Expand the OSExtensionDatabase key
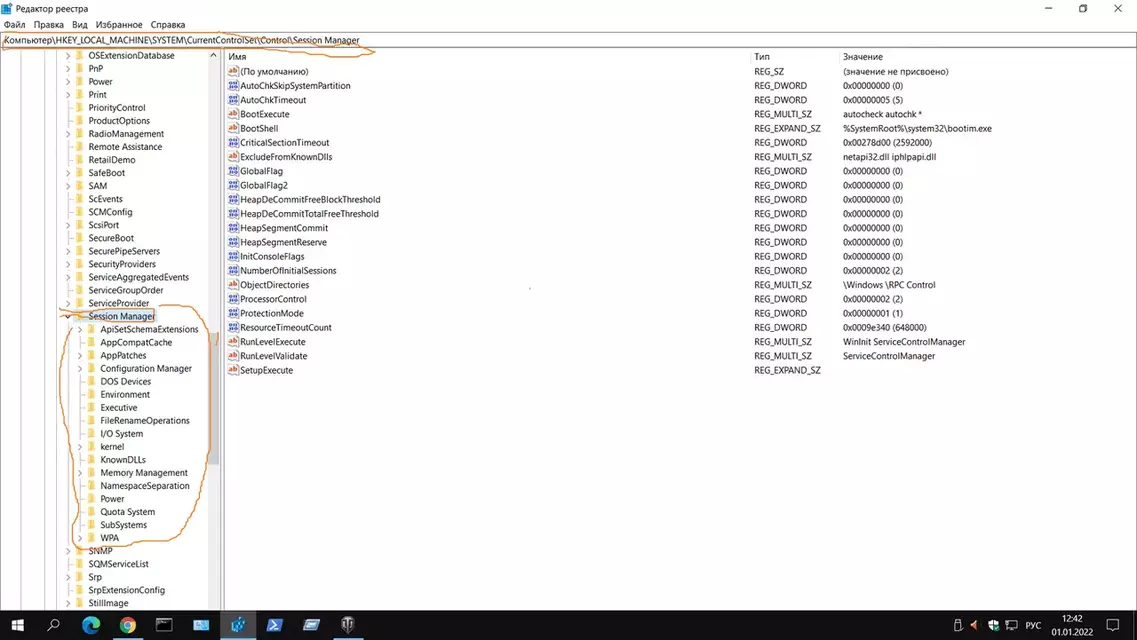This screenshot has width=1137, height=640. [x=68, y=55]
